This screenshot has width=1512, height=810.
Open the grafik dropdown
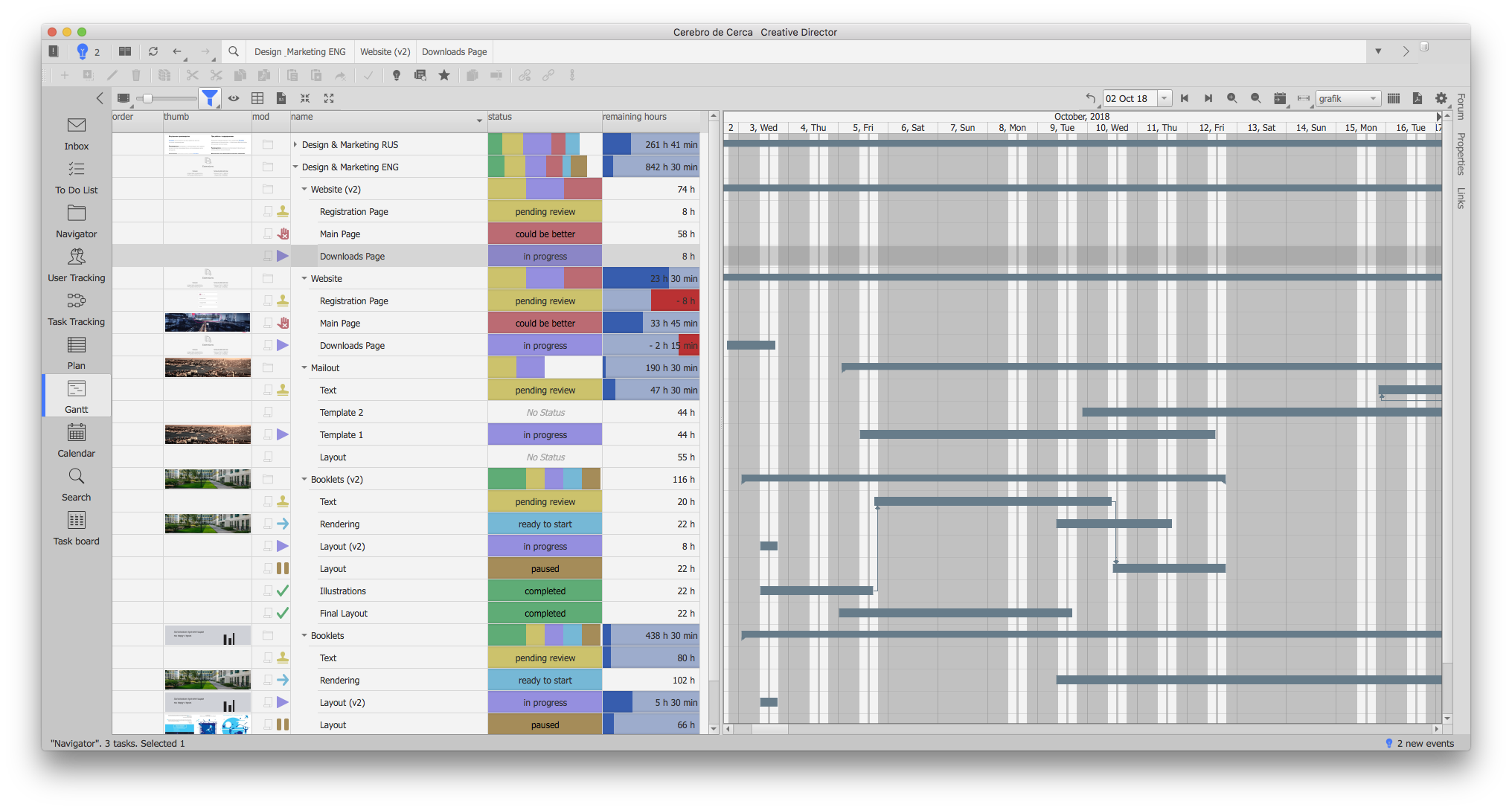tap(1348, 98)
